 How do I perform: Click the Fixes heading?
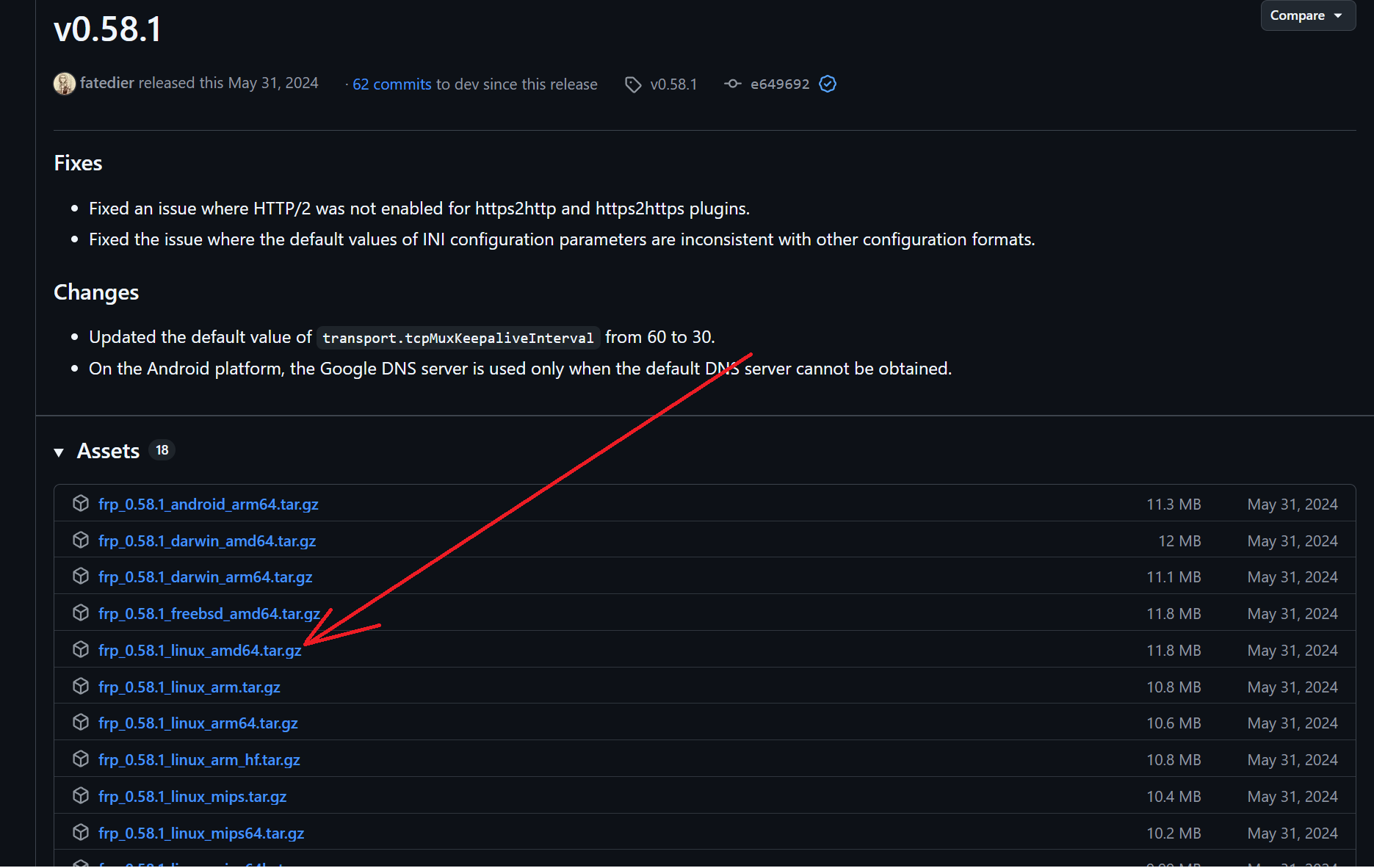(78, 163)
